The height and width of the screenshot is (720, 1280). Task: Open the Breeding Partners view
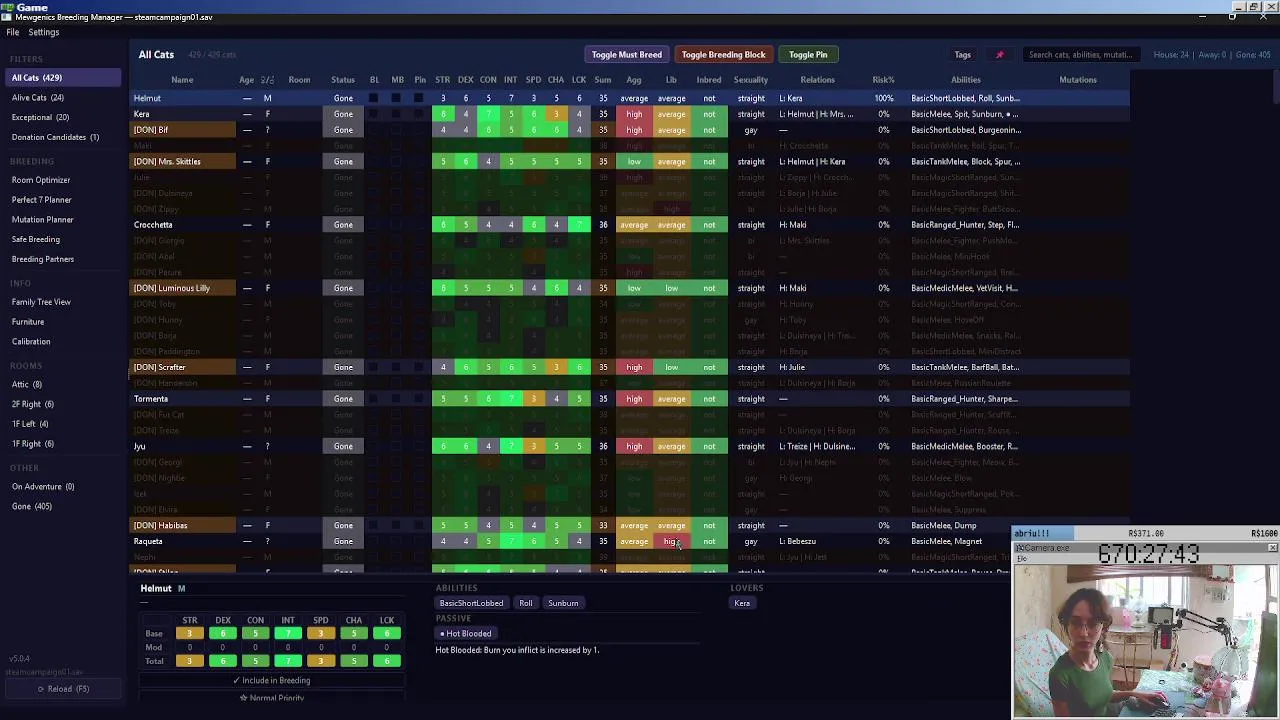point(63,259)
